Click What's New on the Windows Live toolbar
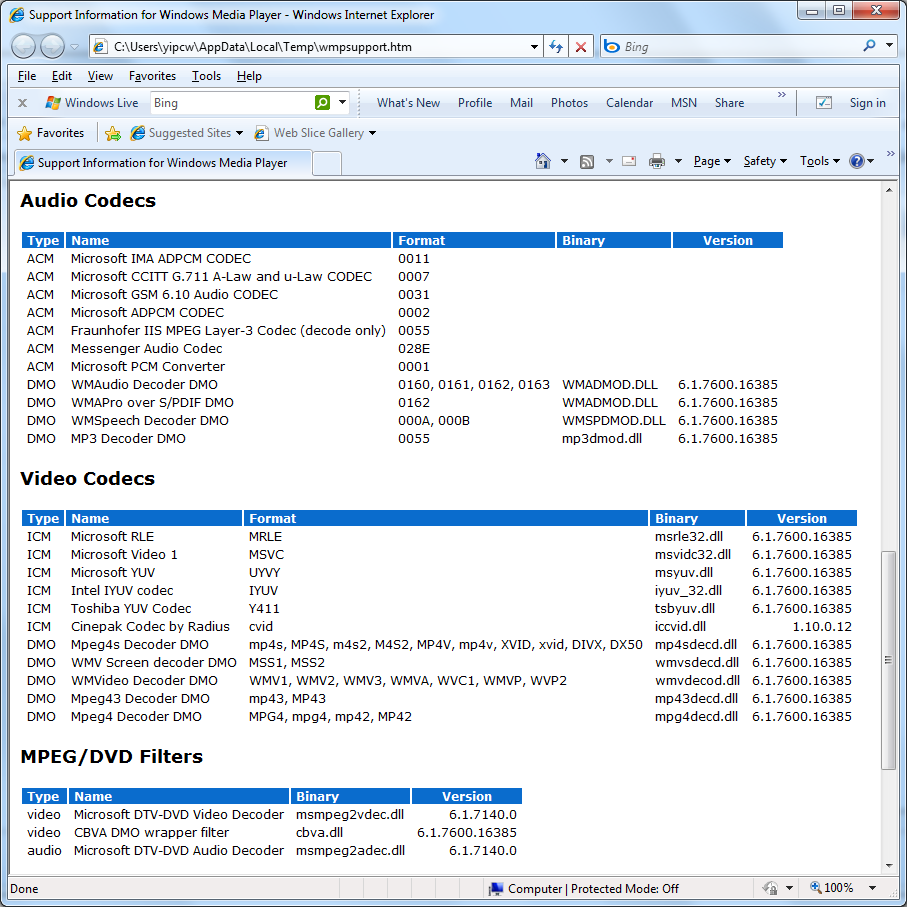907x907 pixels. tap(408, 103)
